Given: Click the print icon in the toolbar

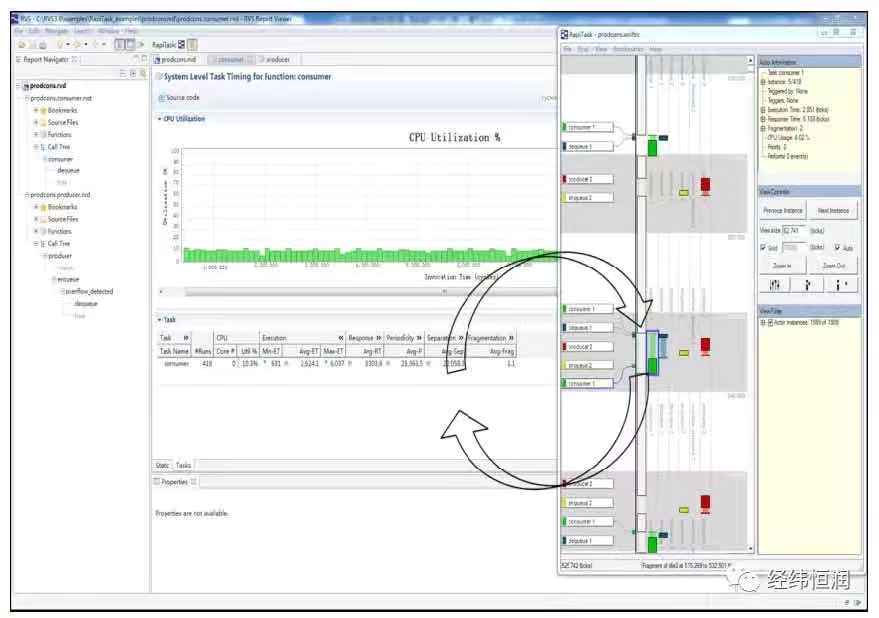Looking at the screenshot, I should click(x=43, y=45).
